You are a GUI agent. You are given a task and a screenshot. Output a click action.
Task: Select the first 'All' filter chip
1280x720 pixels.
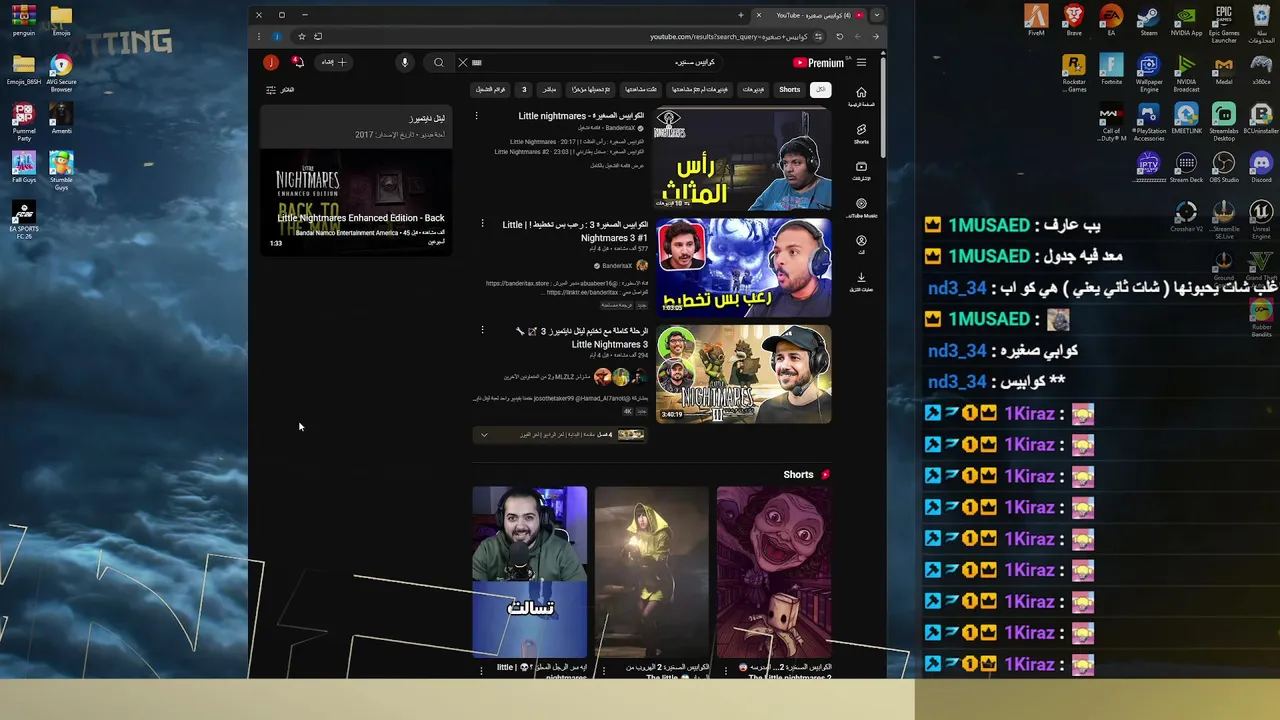click(x=821, y=90)
